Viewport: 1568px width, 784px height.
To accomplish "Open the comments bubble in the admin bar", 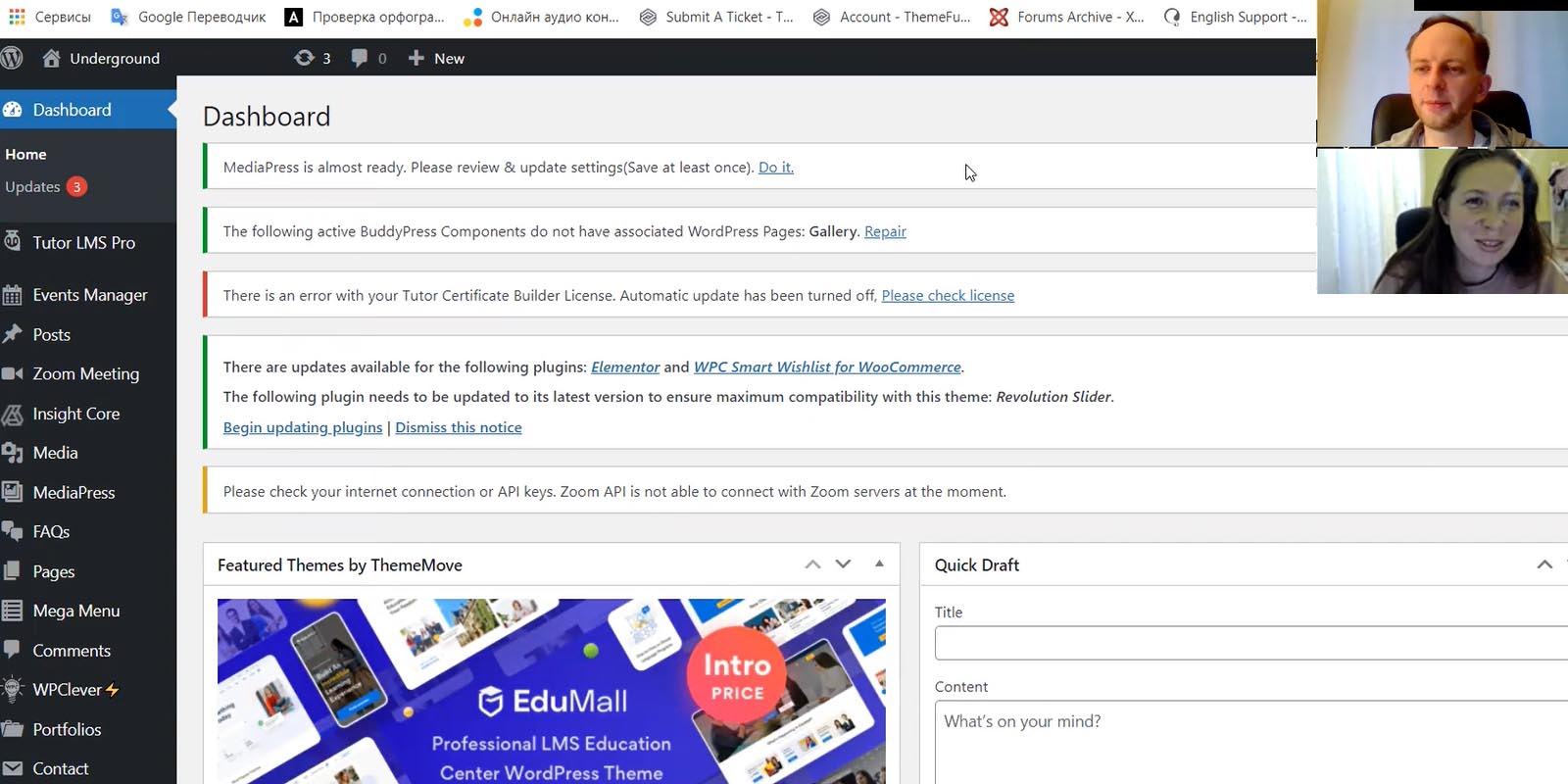I will tap(368, 58).
